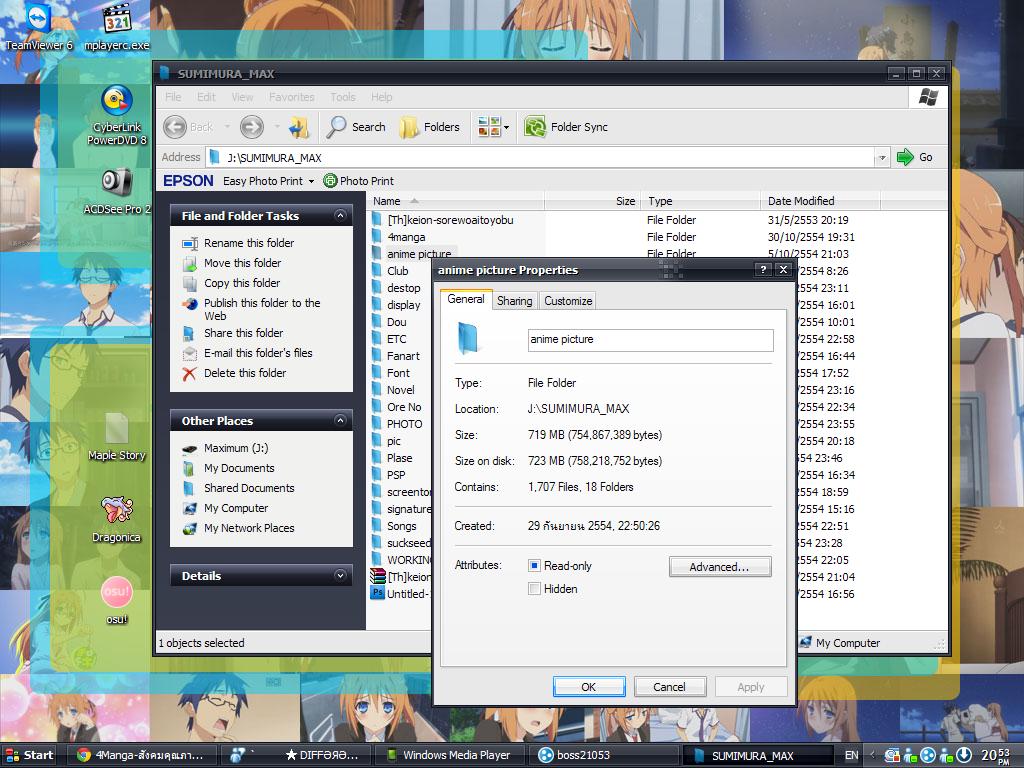The width and height of the screenshot is (1024, 768).
Task: Click the Back arrow in Explorer toolbar
Action: [175, 127]
